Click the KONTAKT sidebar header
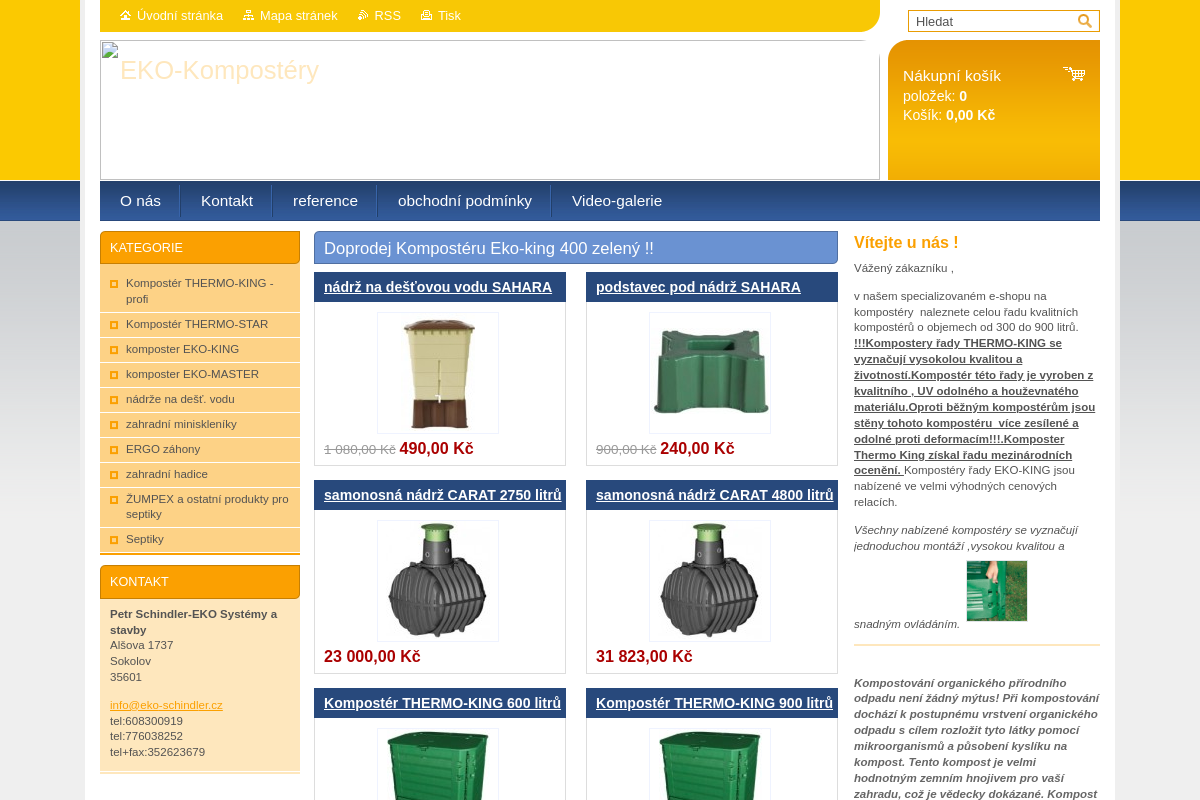The image size is (1200, 800). click(x=200, y=582)
